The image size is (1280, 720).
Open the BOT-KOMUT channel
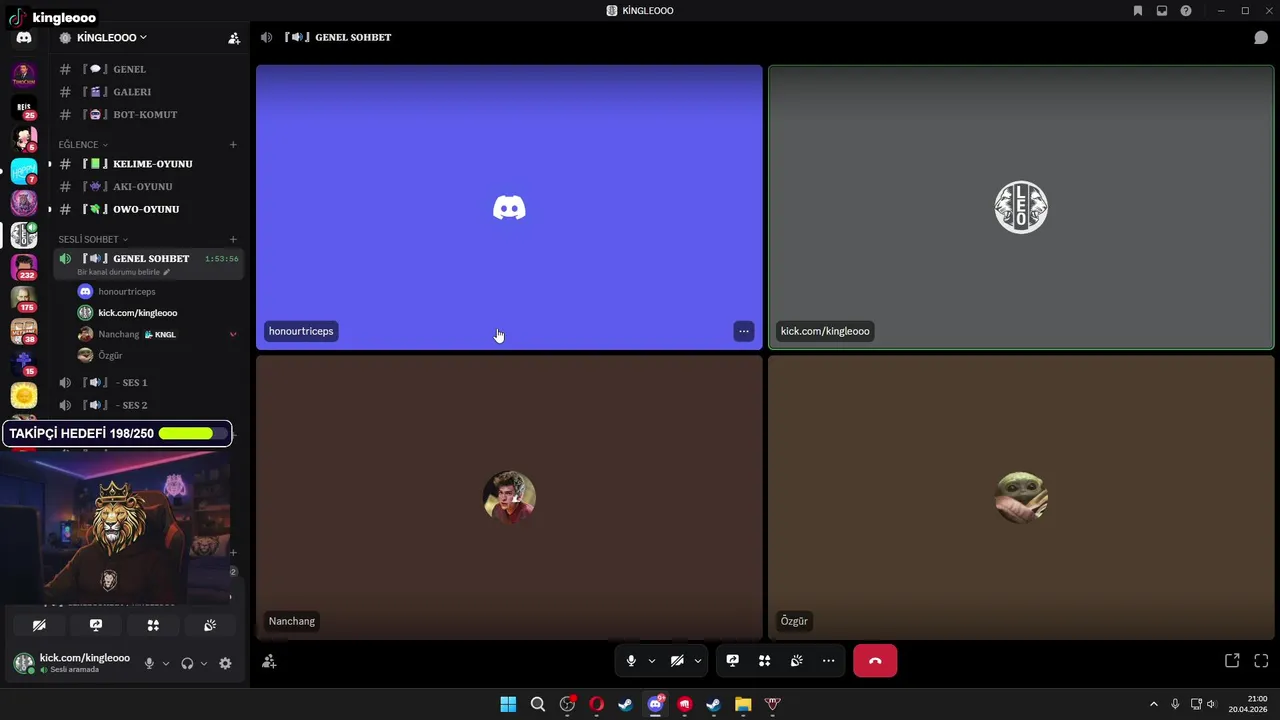pyautogui.click(x=148, y=115)
